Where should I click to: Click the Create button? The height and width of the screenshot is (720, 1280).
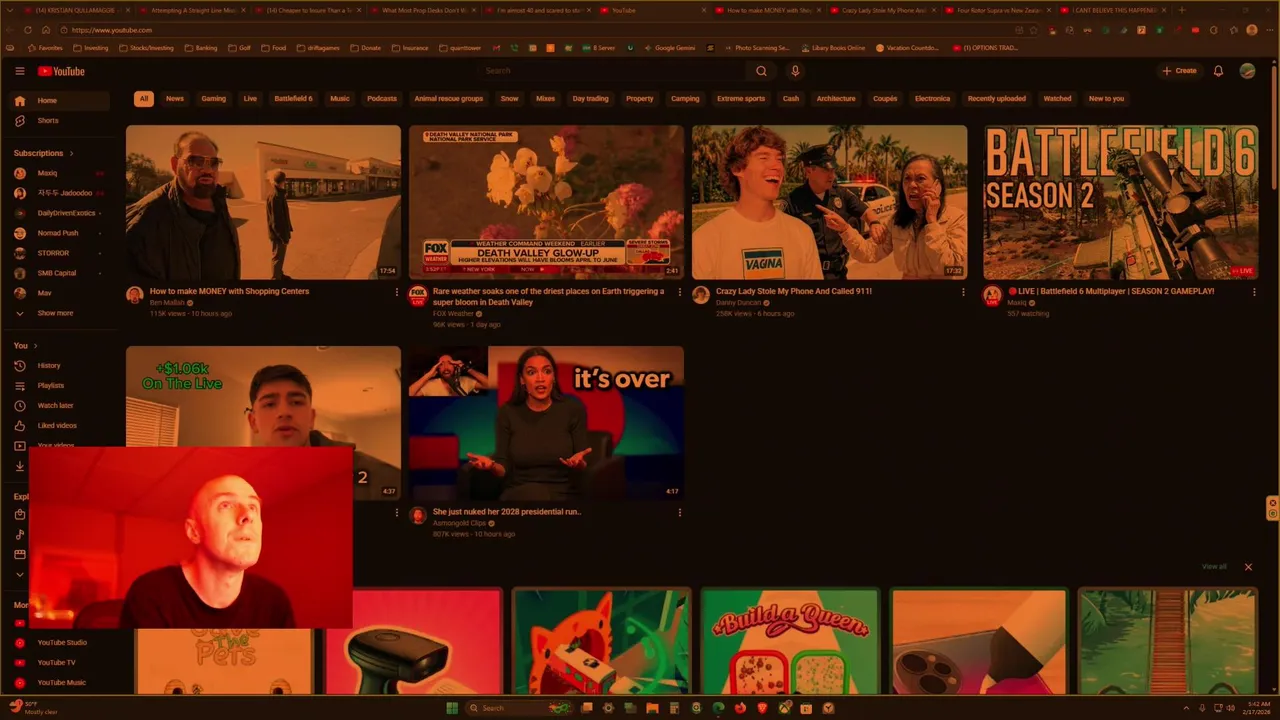[x=1179, y=71]
